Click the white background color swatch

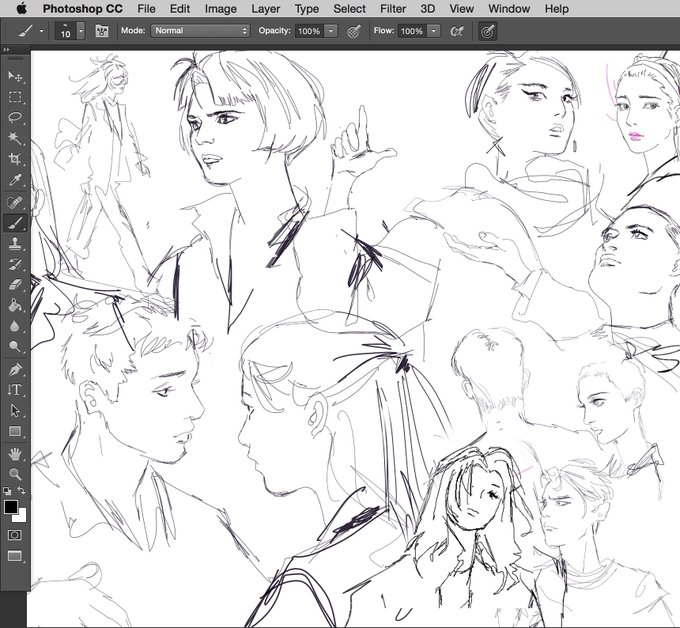[x=22, y=517]
